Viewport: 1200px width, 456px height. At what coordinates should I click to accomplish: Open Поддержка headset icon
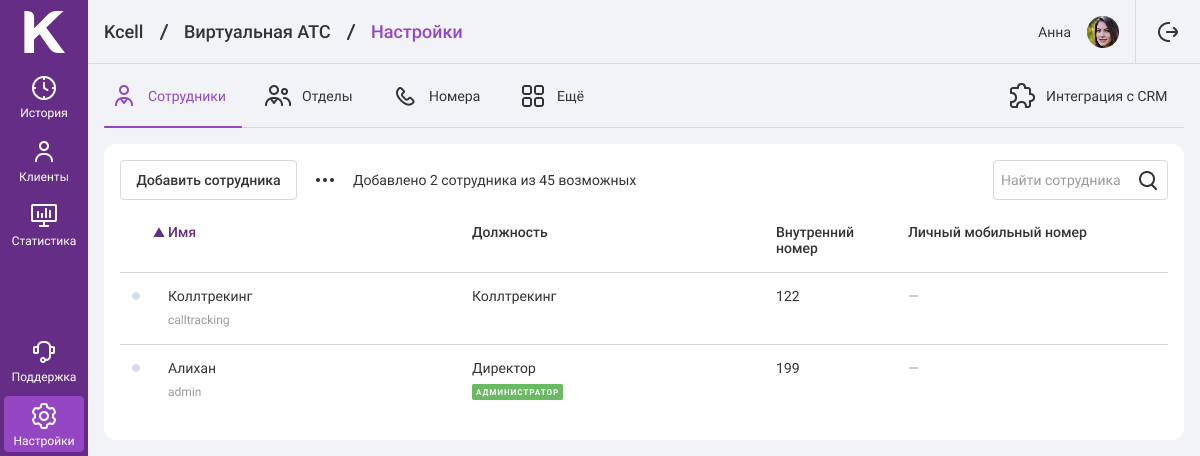(x=44, y=351)
